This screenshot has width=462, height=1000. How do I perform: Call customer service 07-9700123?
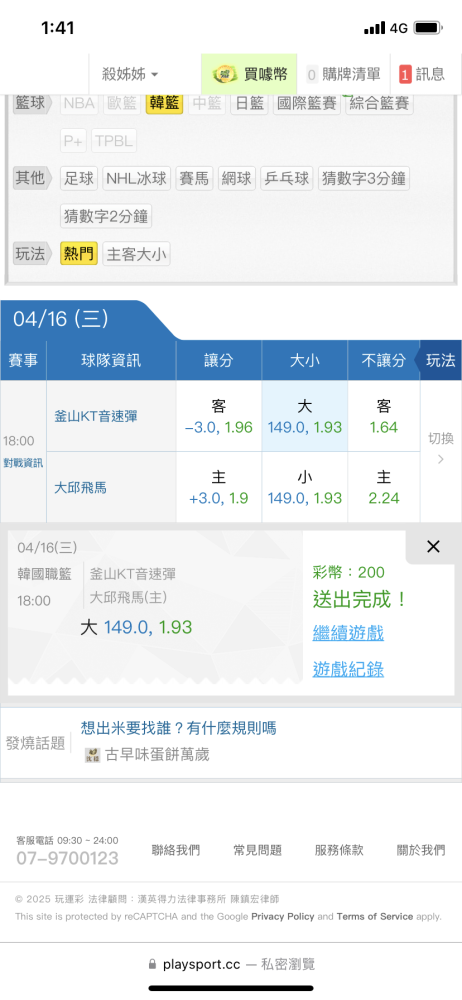point(68,858)
